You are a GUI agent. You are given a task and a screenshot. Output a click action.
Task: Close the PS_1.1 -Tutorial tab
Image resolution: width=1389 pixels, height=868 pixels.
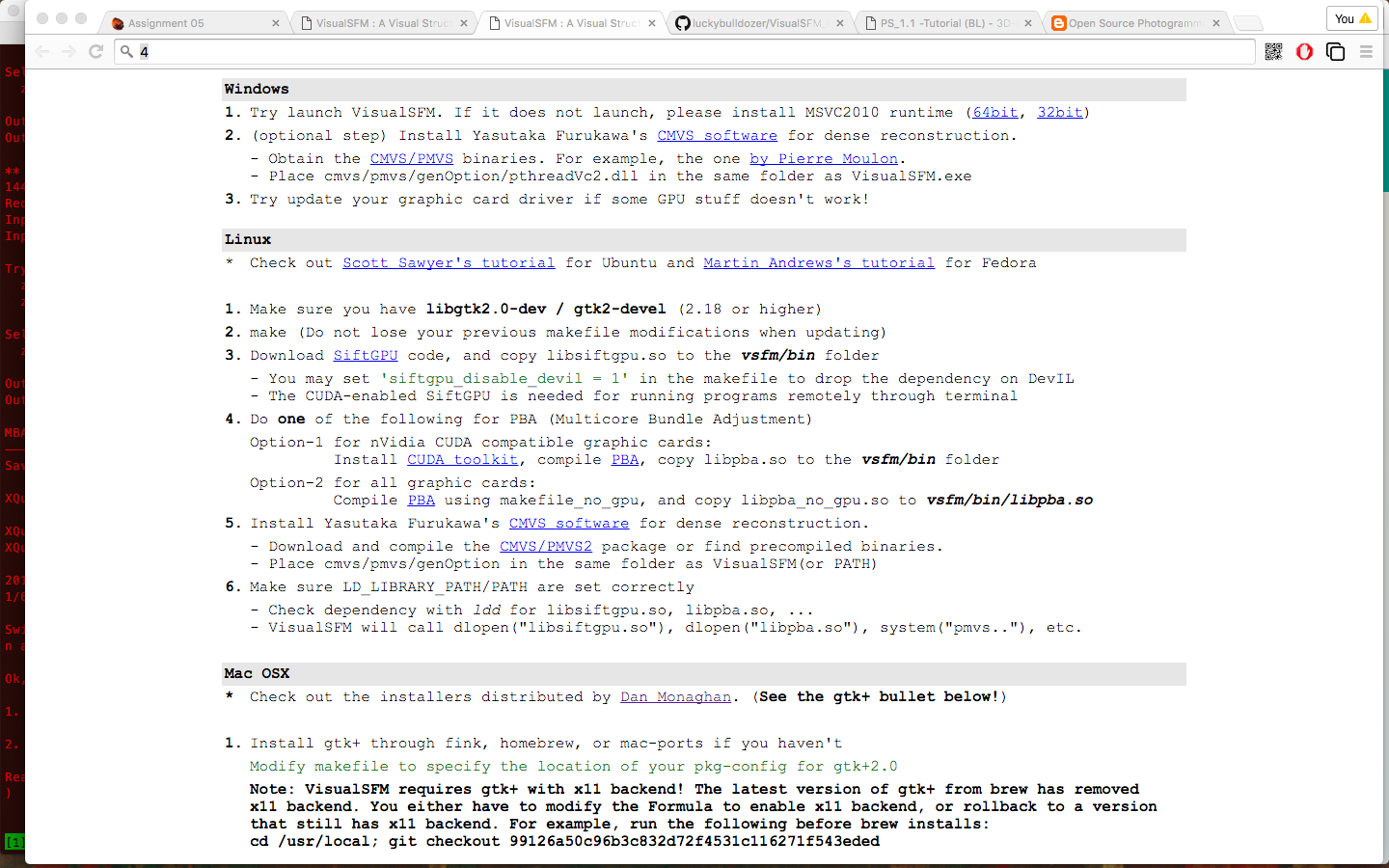pos(1027,22)
